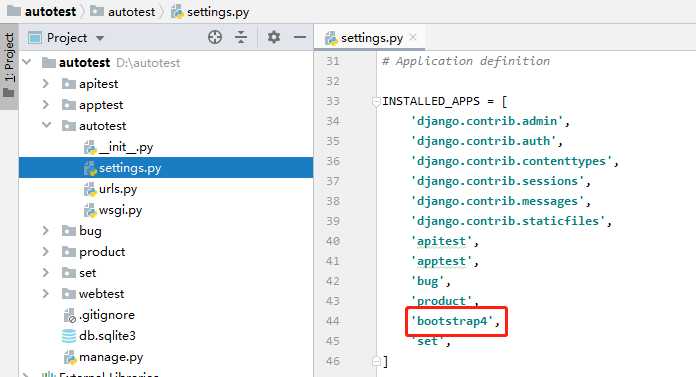Click 'django.contrib.messages' string

pyautogui.click(x=498, y=201)
